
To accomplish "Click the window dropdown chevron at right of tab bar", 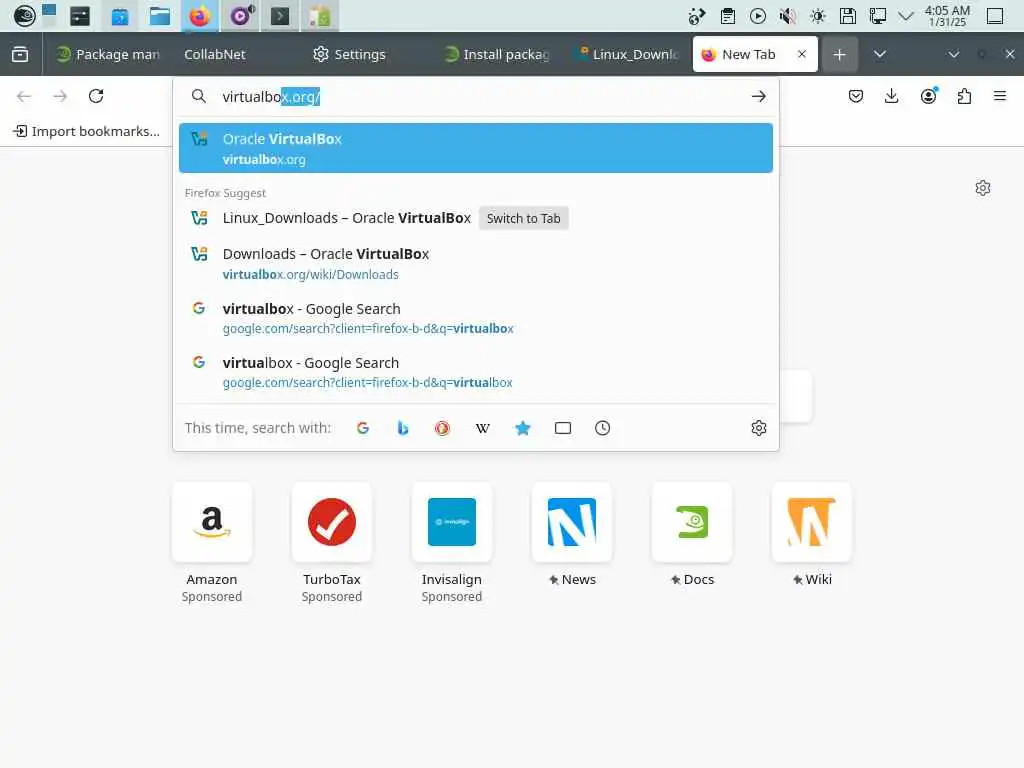I will click(x=953, y=54).
